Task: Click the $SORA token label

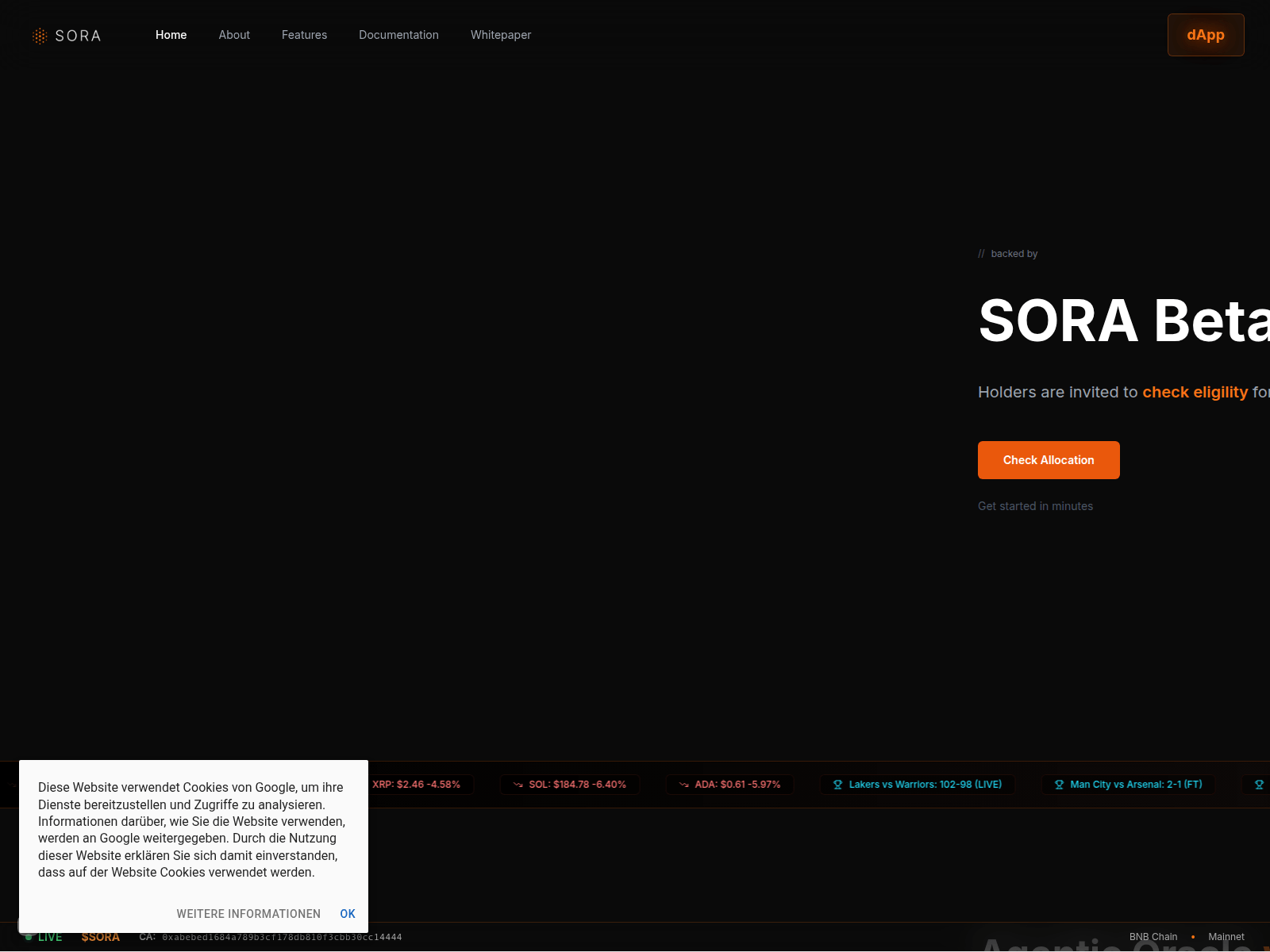Action: click(x=101, y=937)
